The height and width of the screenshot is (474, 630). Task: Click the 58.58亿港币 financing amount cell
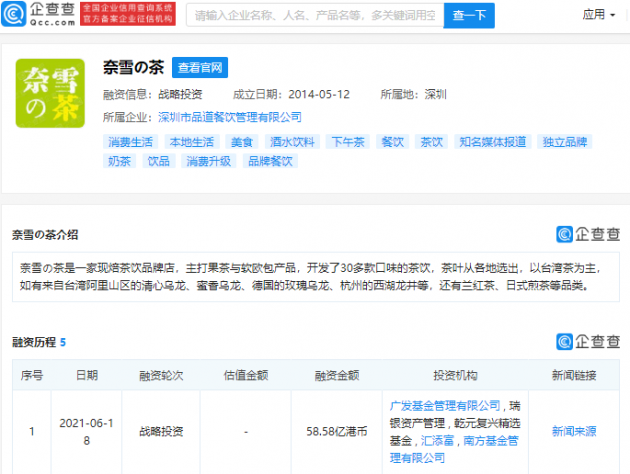337,431
